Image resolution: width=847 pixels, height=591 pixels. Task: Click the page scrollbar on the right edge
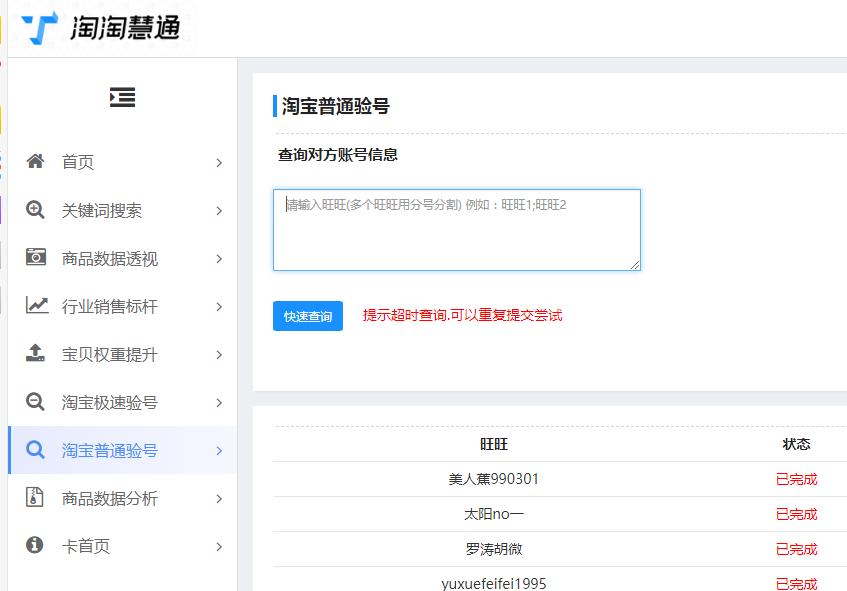[x=843, y=300]
